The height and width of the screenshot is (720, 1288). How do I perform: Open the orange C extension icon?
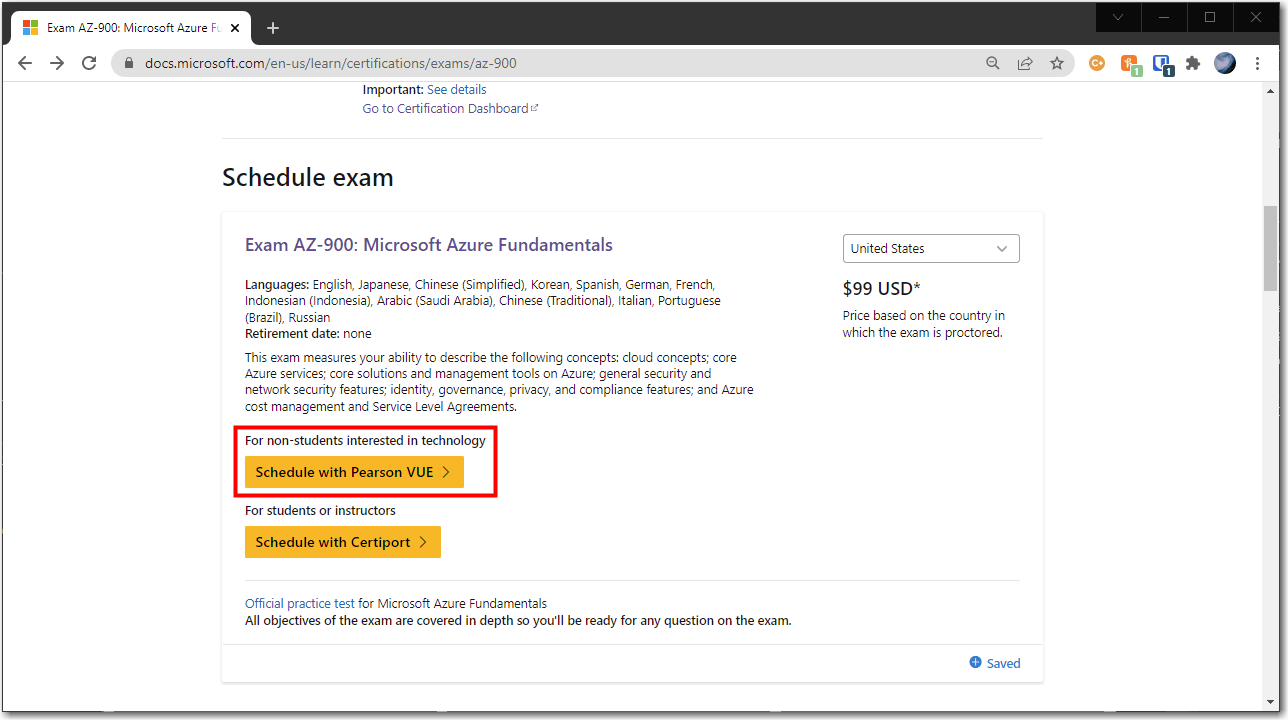1097,63
